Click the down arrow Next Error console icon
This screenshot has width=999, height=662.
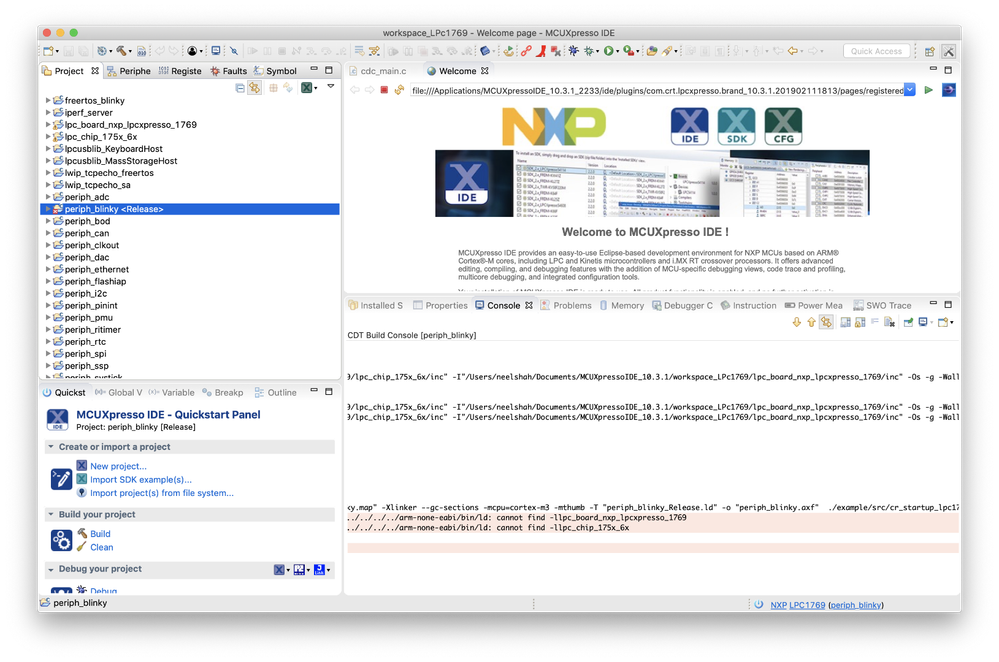tap(796, 322)
